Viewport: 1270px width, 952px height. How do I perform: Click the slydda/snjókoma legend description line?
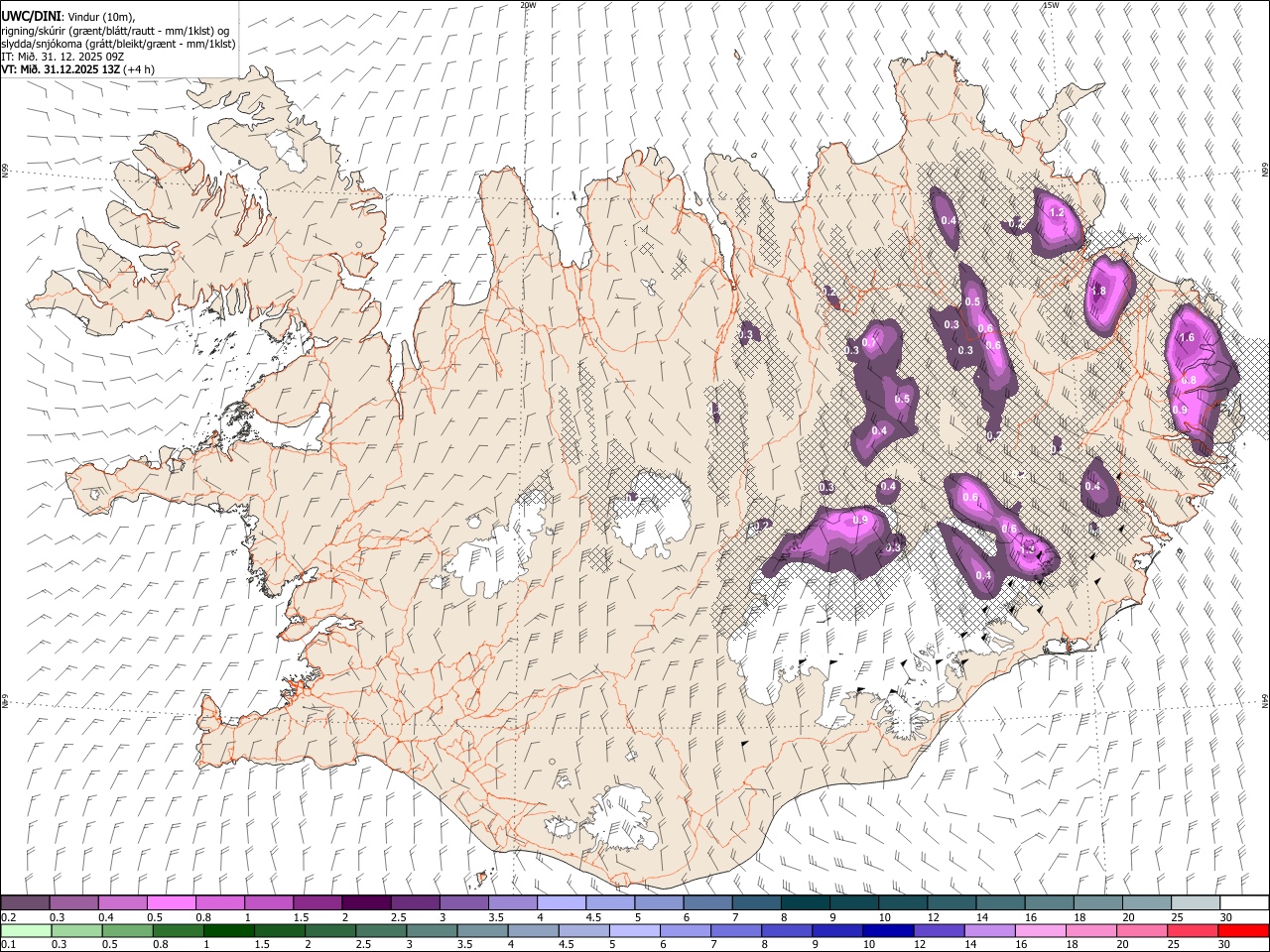(x=118, y=44)
